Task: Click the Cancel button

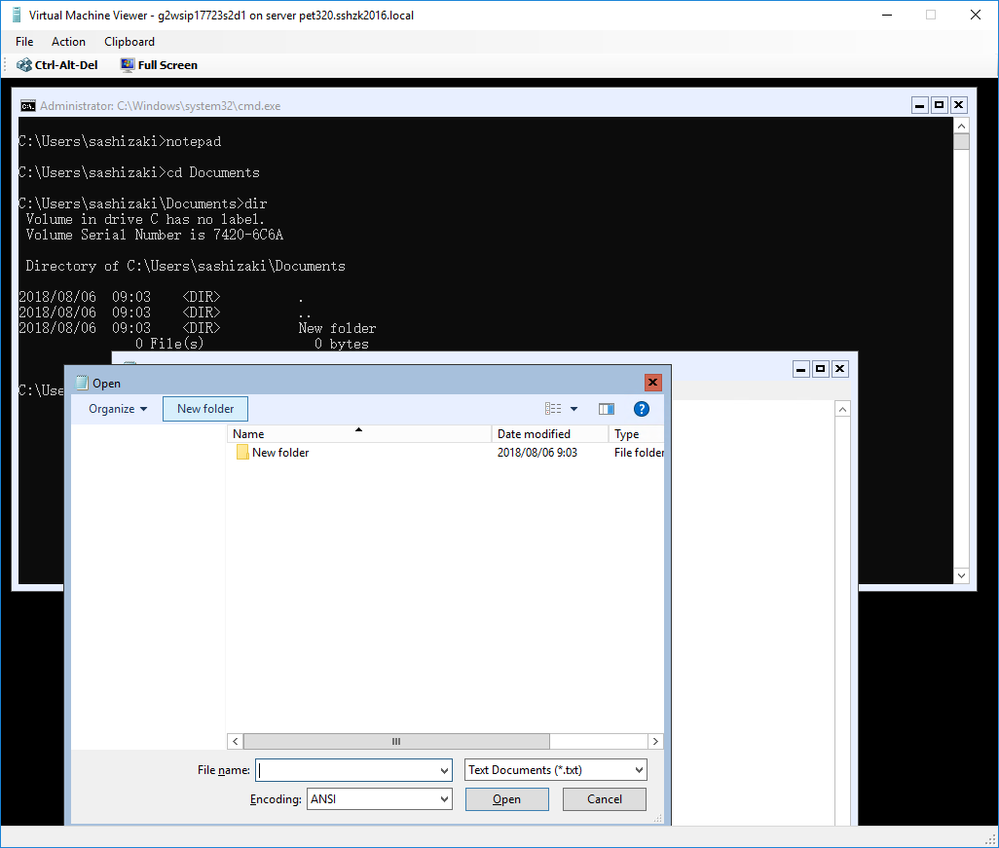Action: (604, 799)
